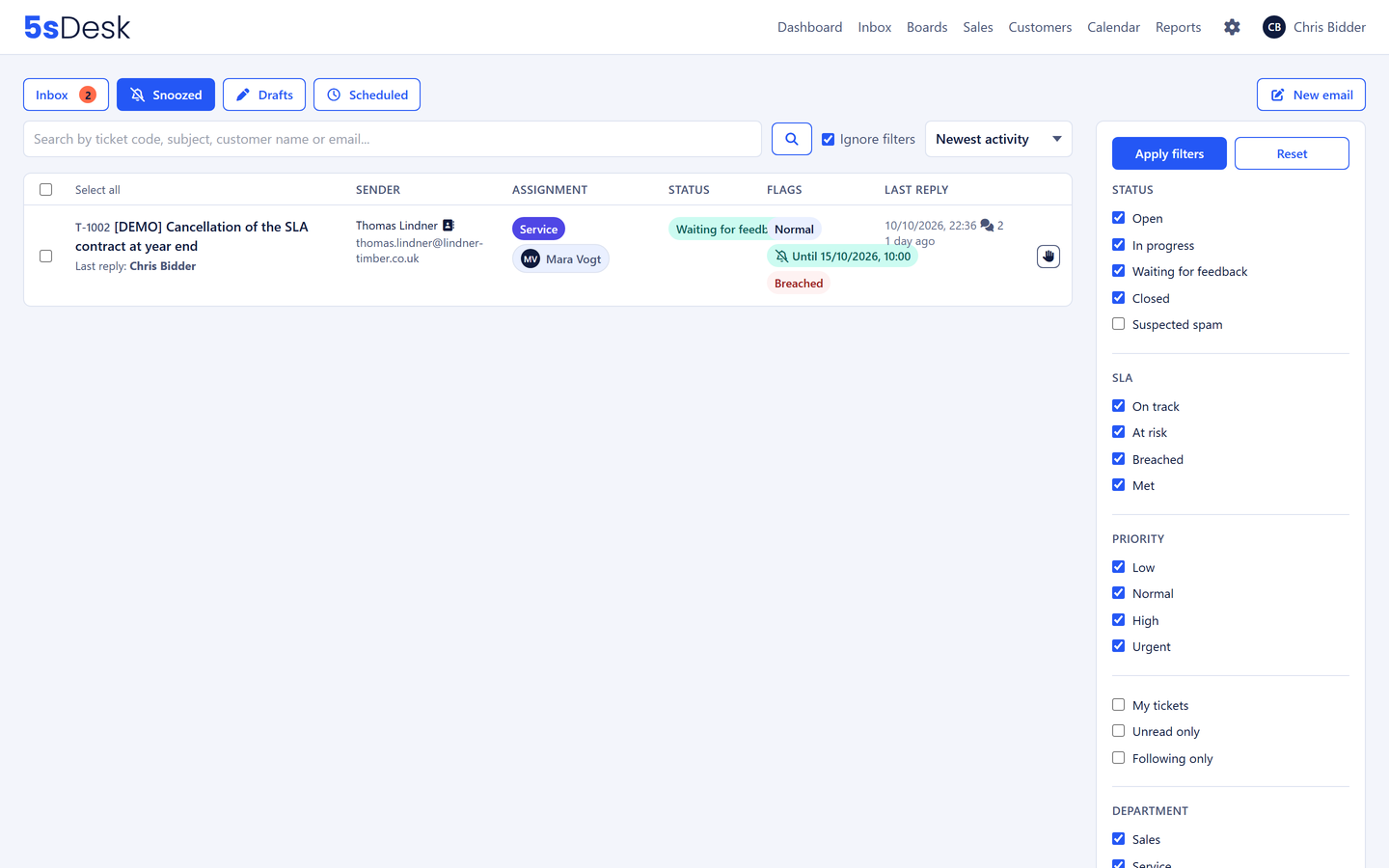Click Apply filters button
The height and width of the screenshot is (868, 1389).
pos(1169,153)
